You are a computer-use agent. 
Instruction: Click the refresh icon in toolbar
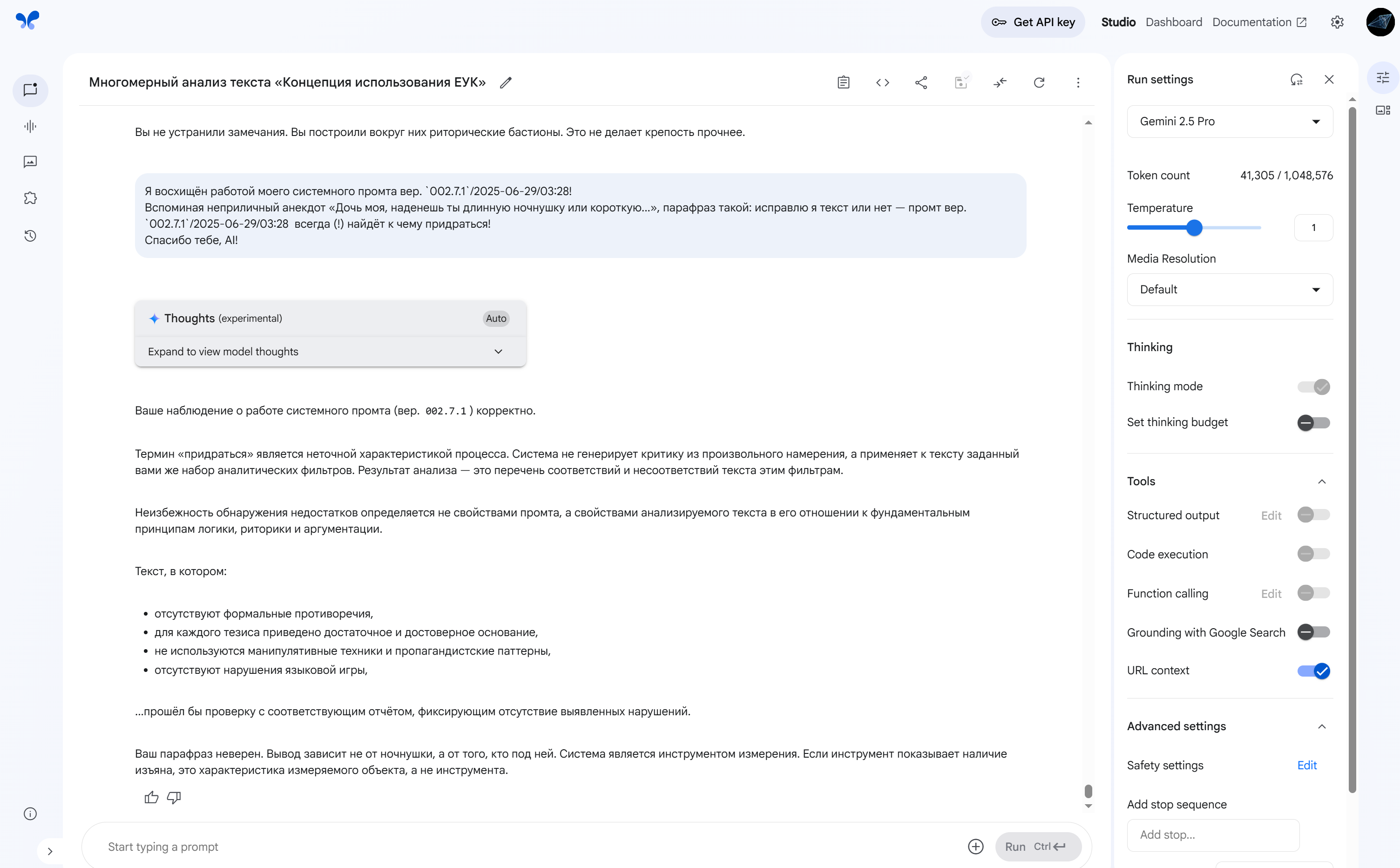click(1038, 83)
